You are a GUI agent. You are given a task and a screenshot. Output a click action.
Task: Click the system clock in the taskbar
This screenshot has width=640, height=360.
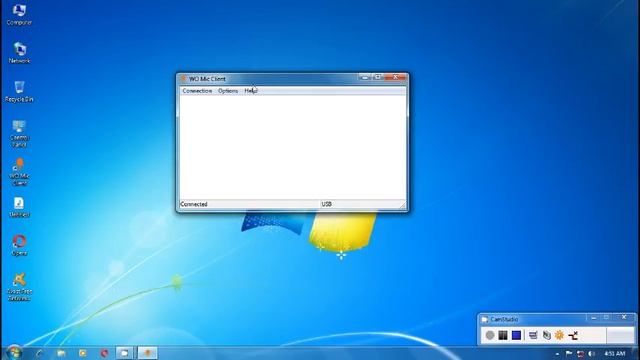[x=614, y=353]
